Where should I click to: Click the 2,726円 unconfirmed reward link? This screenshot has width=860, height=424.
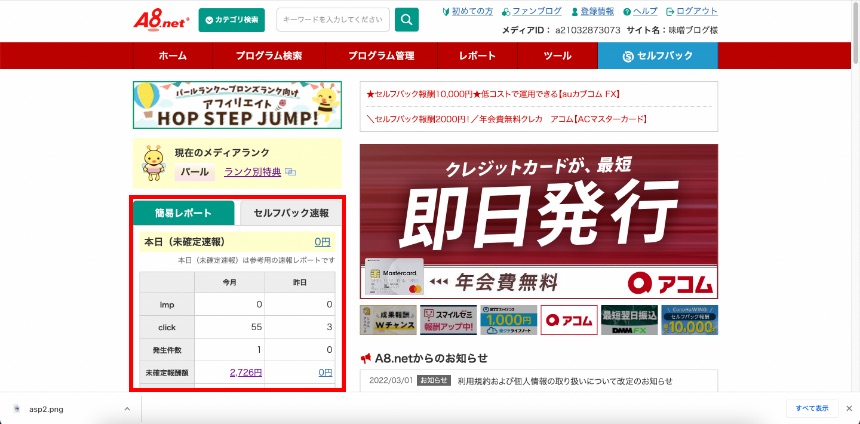coord(246,372)
